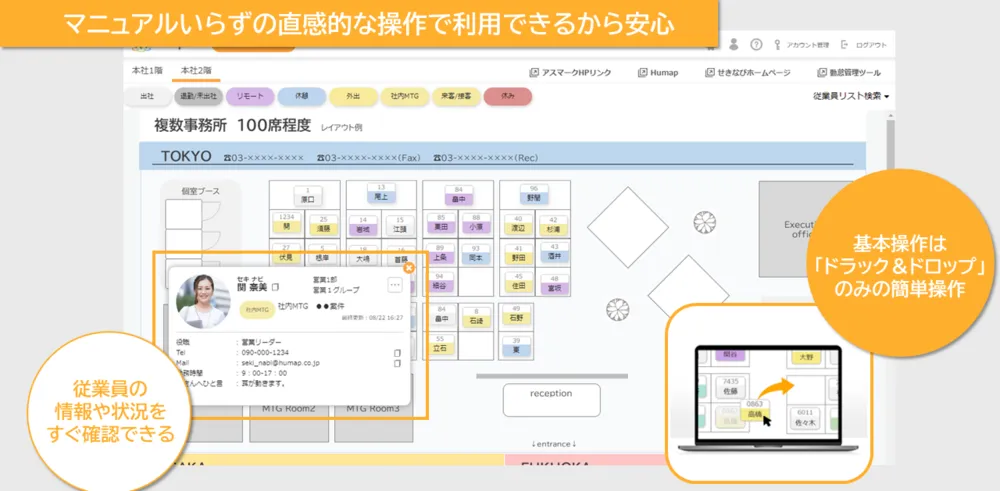Screen dimensions: 1000x491
Task: Click 複数事務所 100席程度 layout title
Action: [x=232, y=126]
